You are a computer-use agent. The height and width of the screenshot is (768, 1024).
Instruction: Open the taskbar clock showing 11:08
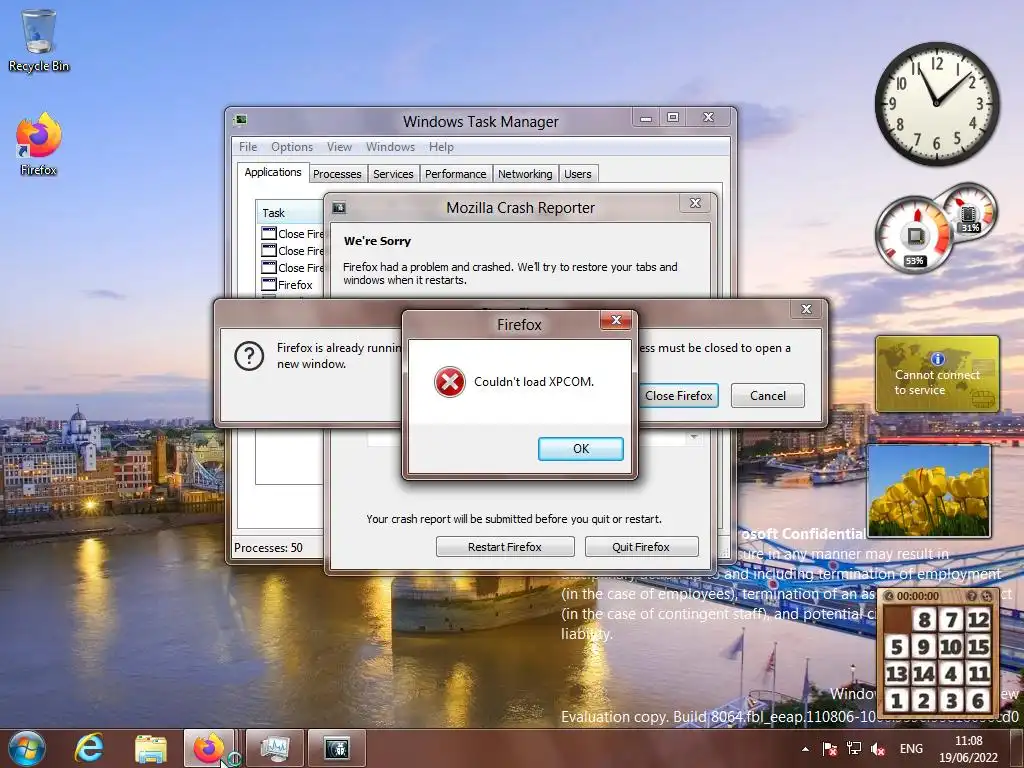click(x=968, y=749)
